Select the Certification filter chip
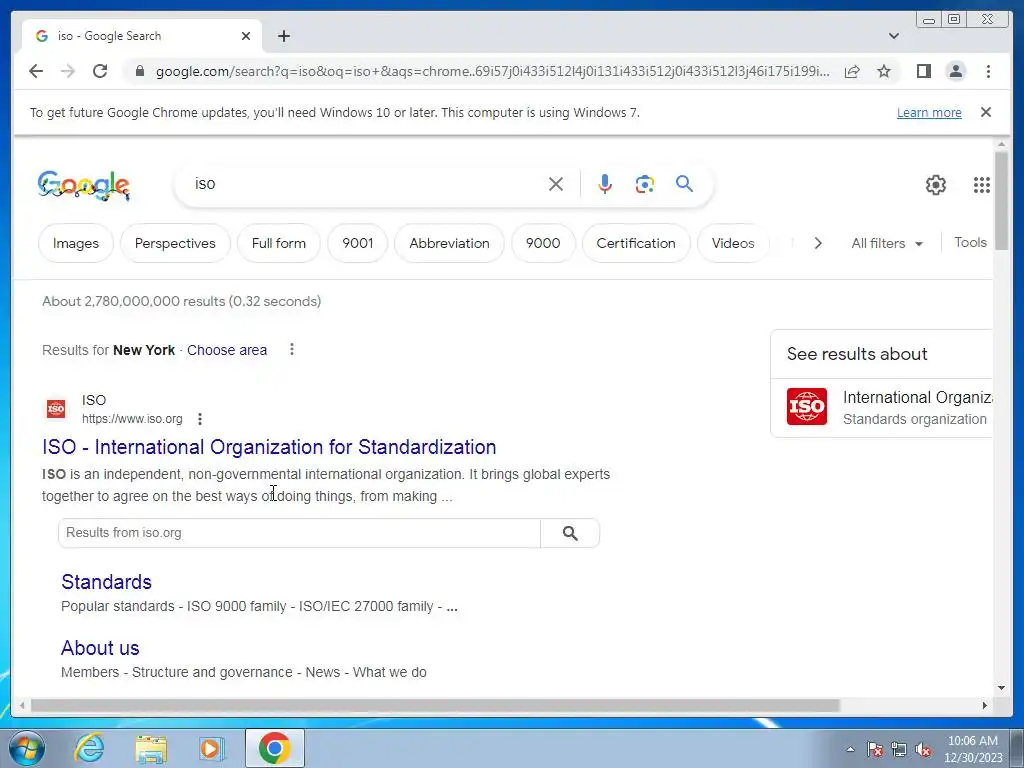 pos(636,243)
